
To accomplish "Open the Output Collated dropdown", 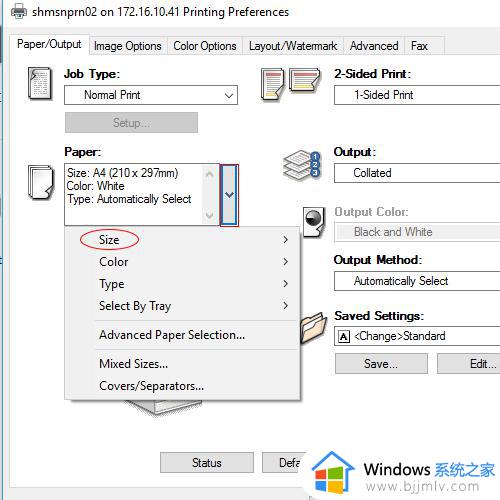I will click(x=417, y=173).
